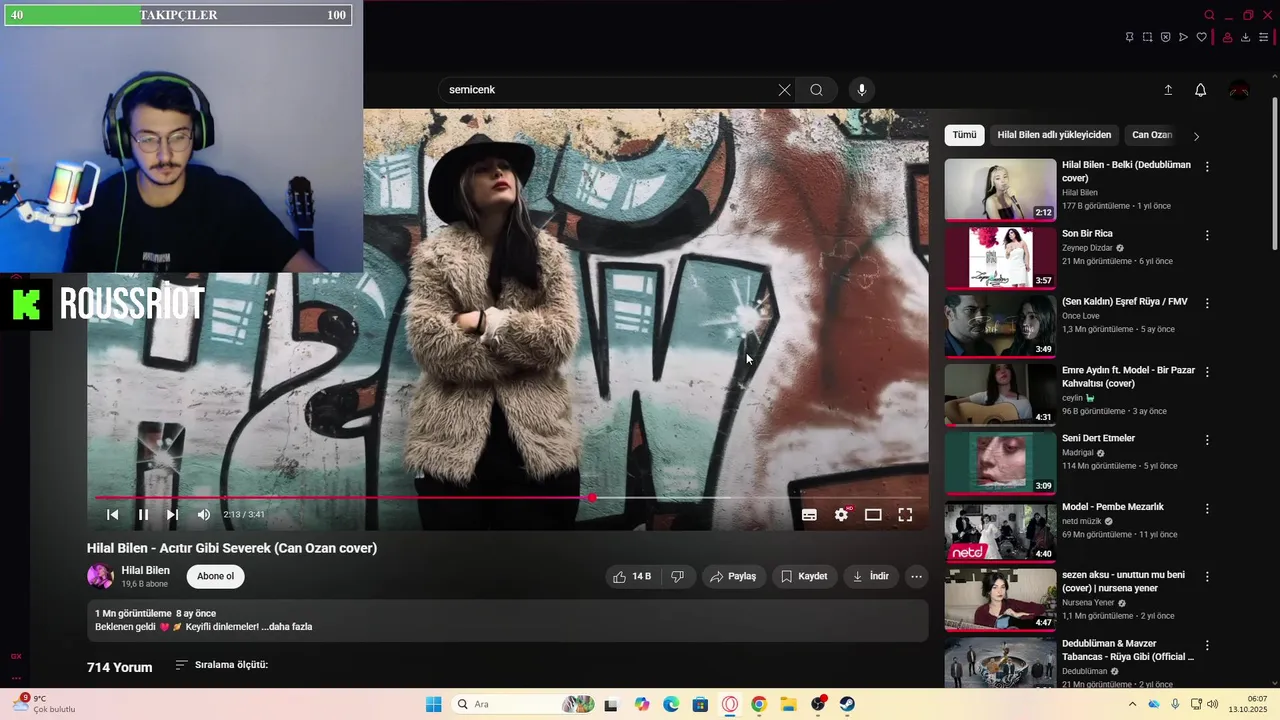
Task: Seek using the red video progress bar
Action: click(508, 497)
